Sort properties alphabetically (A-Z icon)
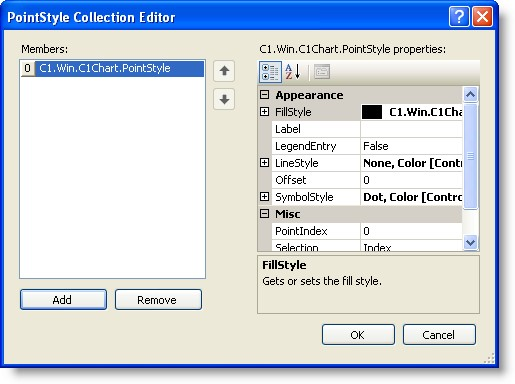This screenshot has width=515, height=384. click(x=293, y=72)
